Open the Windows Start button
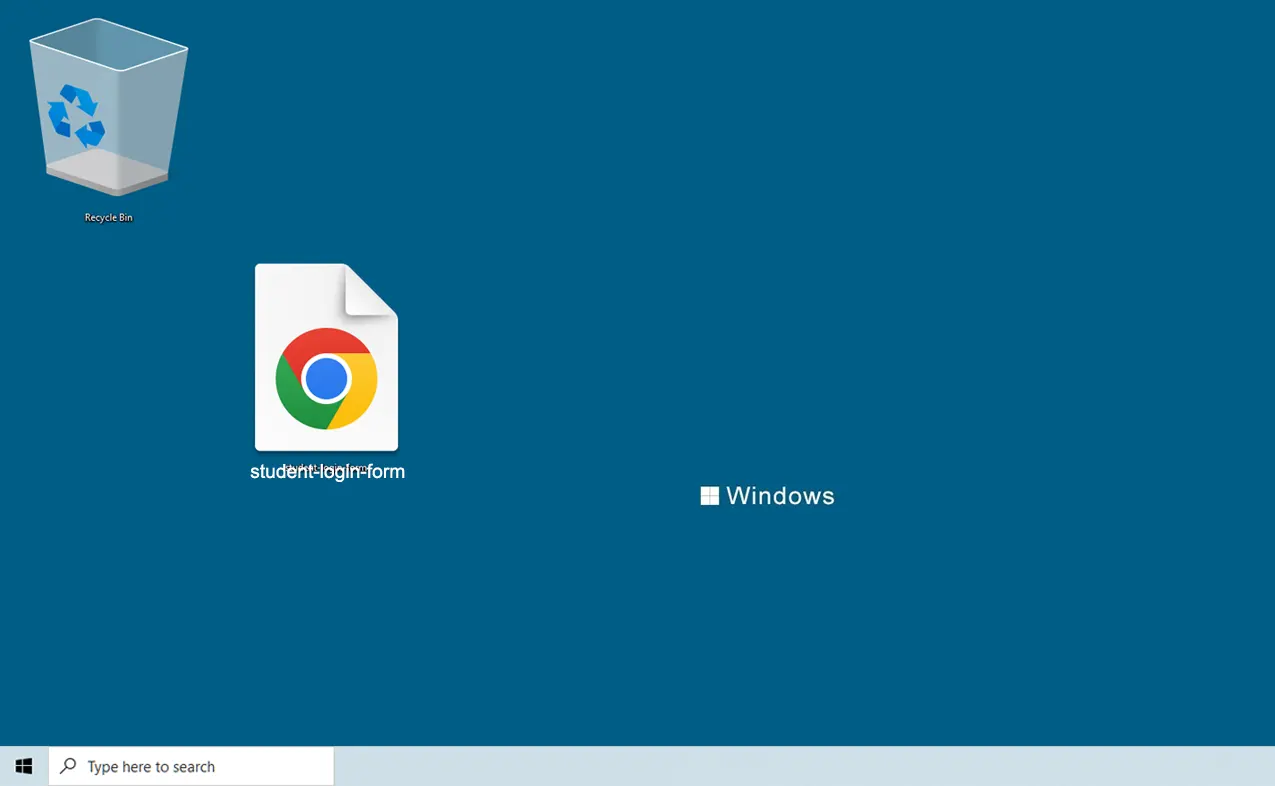Image resolution: width=1275 pixels, height=786 pixels. pos(24,766)
